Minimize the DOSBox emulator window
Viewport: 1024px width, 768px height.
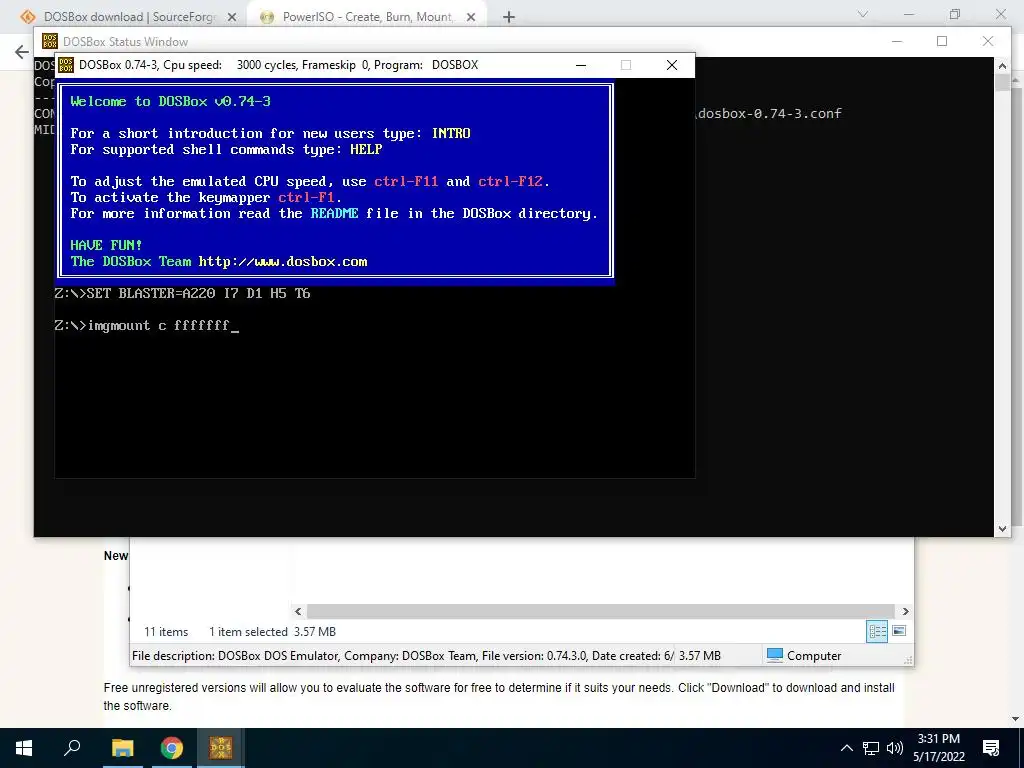[x=581, y=65]
